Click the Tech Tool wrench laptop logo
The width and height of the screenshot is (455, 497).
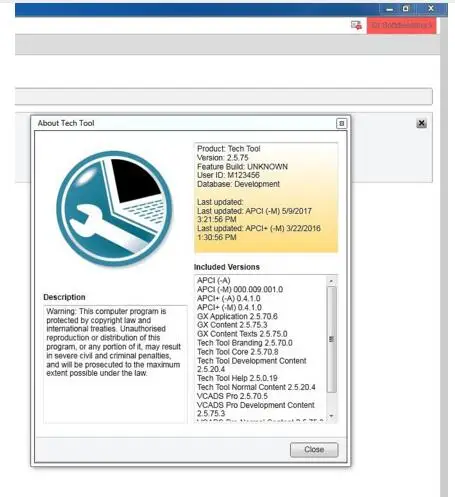point(114,209)
